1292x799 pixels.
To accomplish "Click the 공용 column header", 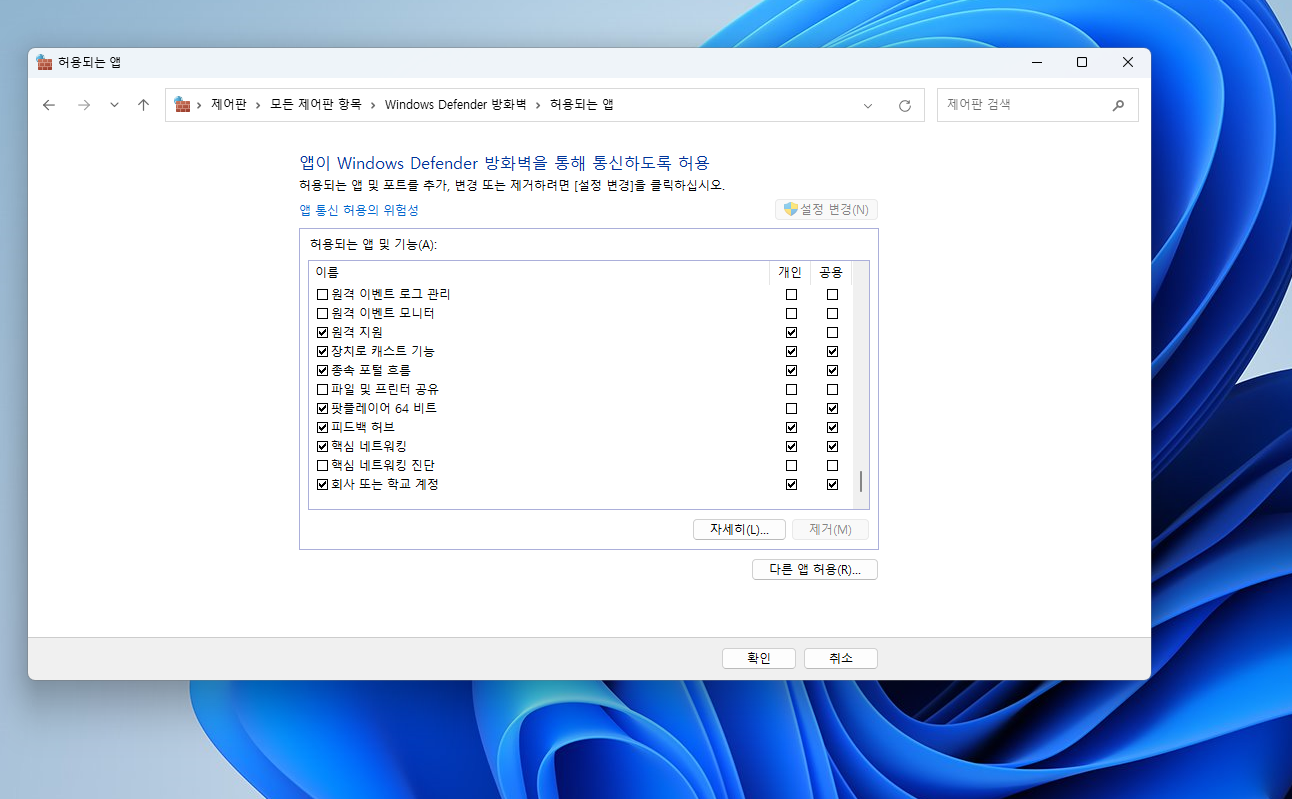I will click(831, 272).
